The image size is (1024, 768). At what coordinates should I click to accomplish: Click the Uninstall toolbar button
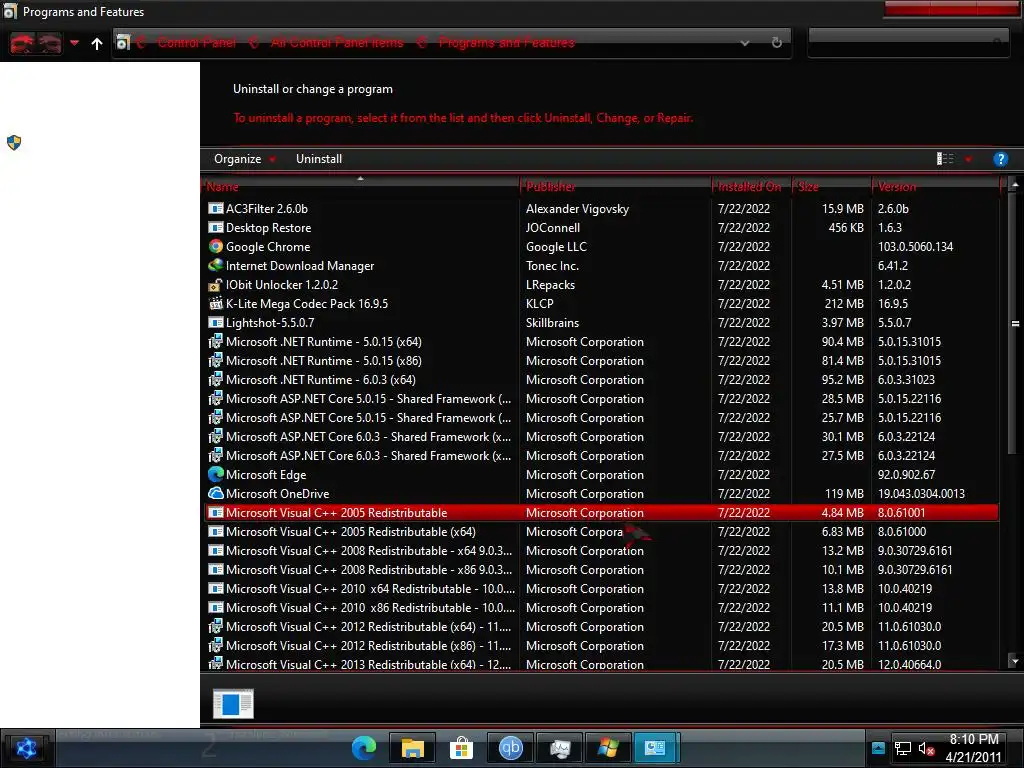point(319,159)
